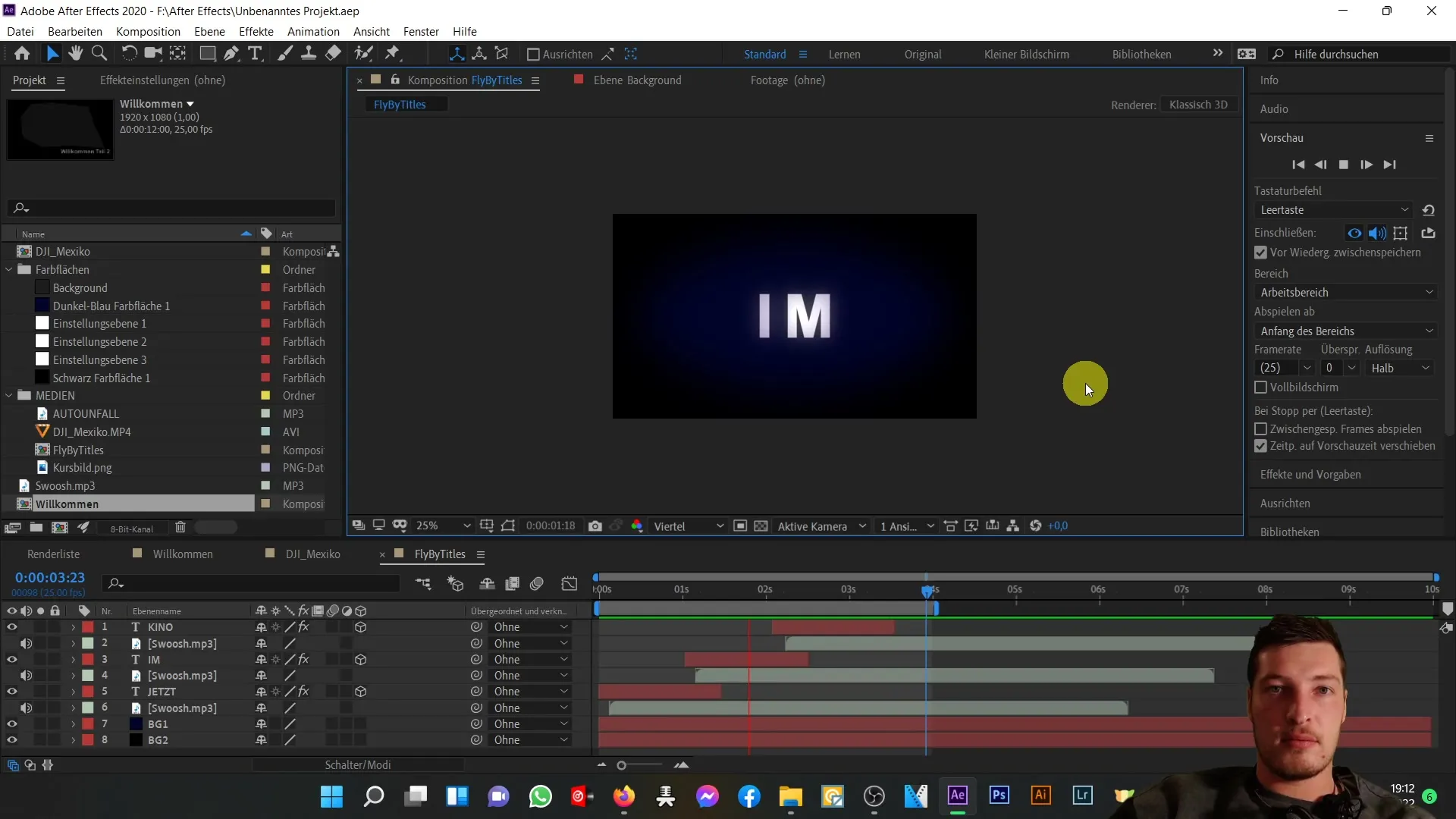
Task: Select the Willkommen composition tab in timeline
Action: tap(183, 554)
